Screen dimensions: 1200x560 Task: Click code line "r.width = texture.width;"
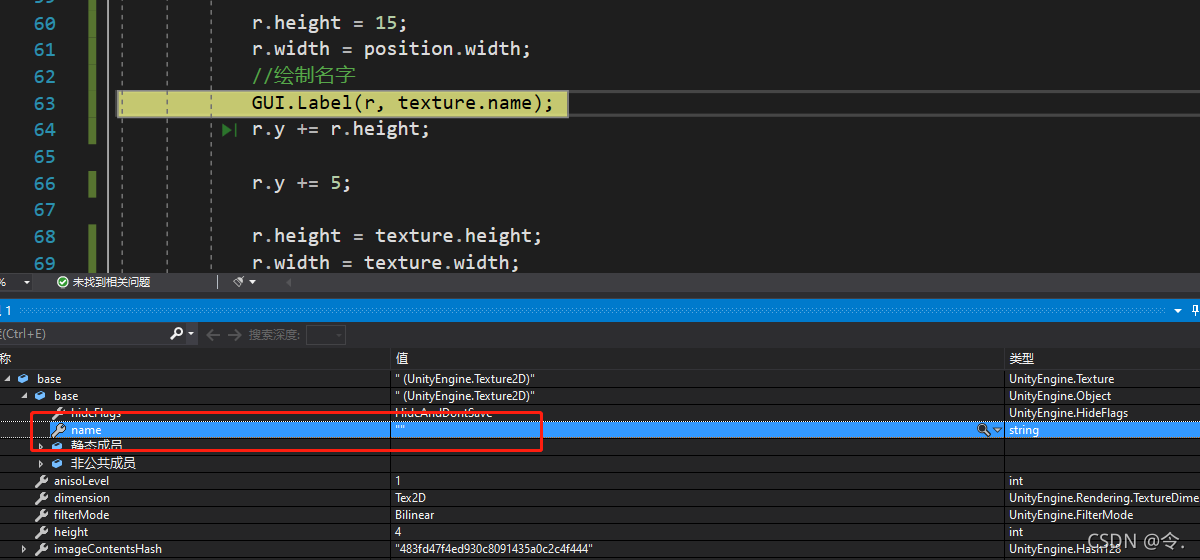tap(385, 262)
